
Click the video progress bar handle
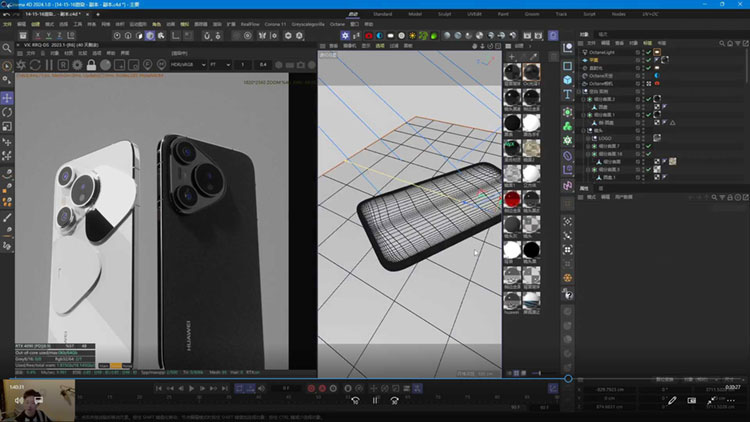(x=568, y=378)
